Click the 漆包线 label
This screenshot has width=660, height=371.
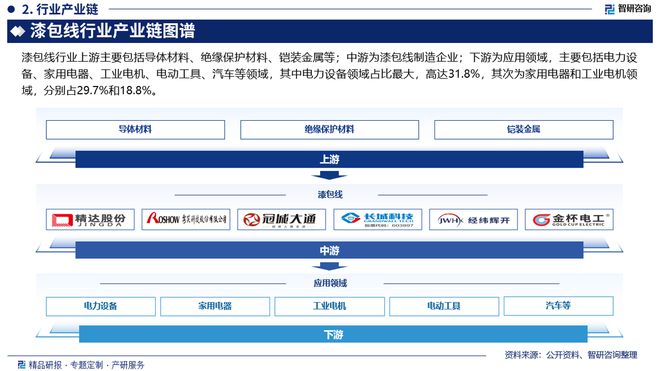pyautogui.click(x=330, y=195)
